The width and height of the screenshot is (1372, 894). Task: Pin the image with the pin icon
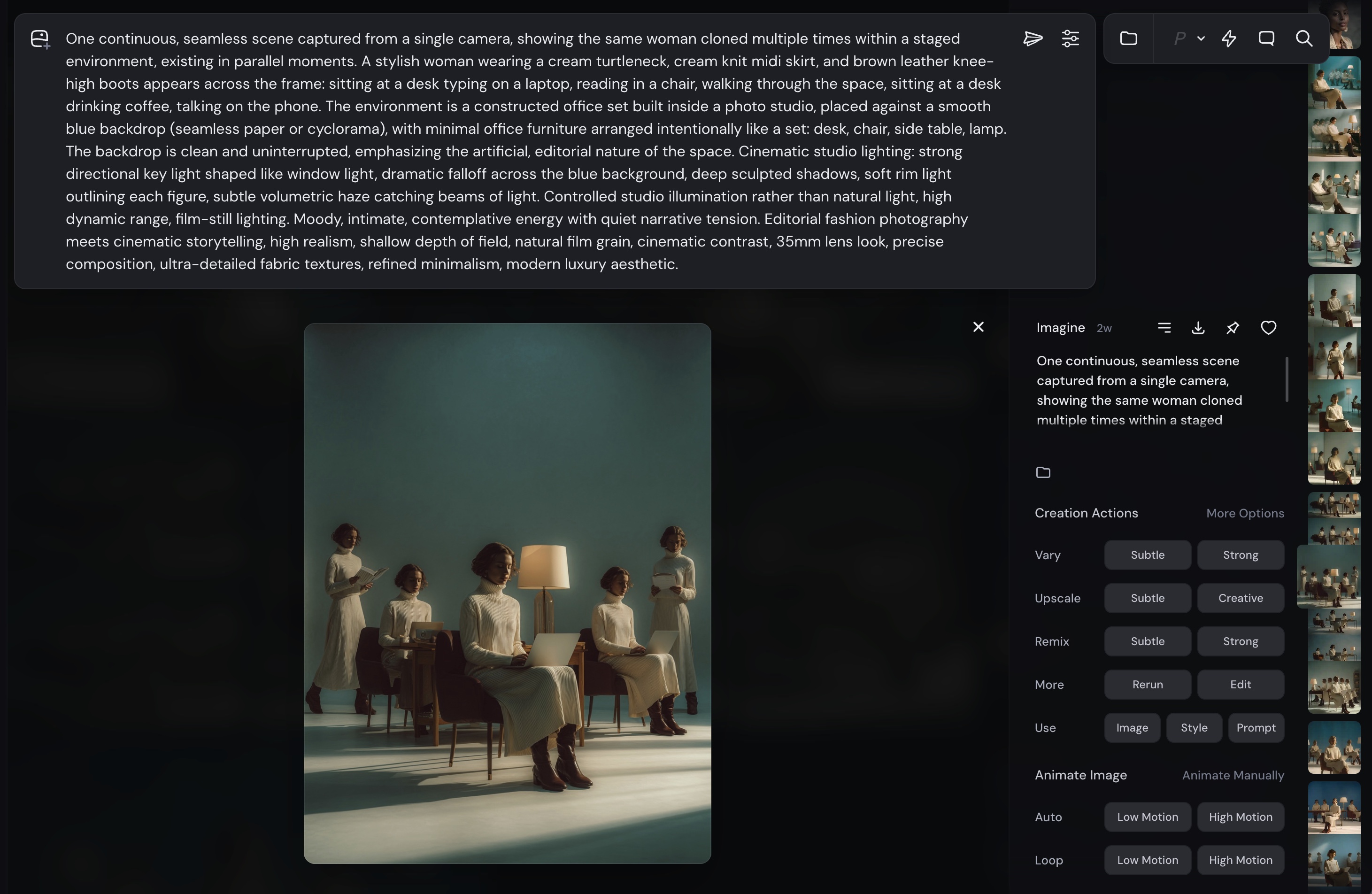[x=1233, y=328]
